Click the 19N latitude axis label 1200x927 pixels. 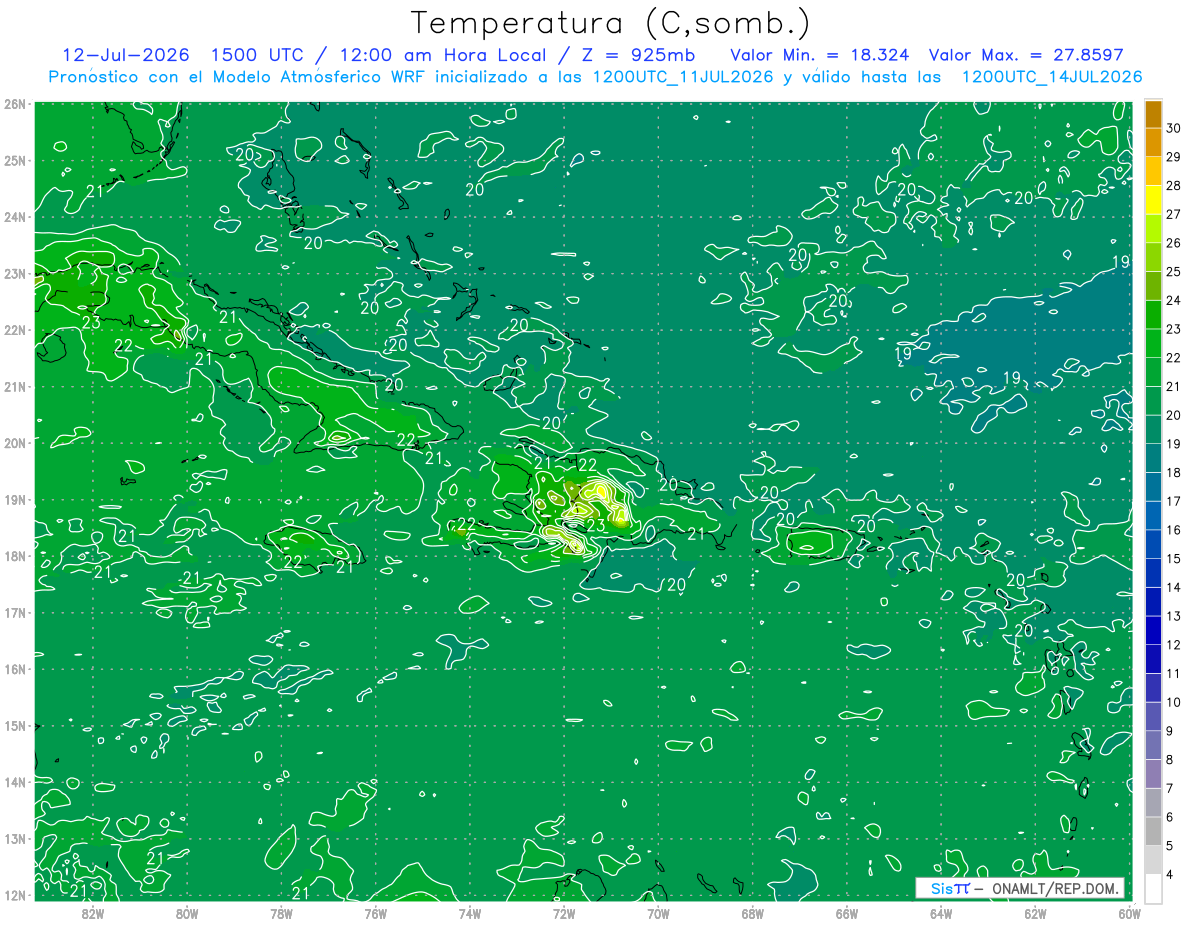coord(14,499)
